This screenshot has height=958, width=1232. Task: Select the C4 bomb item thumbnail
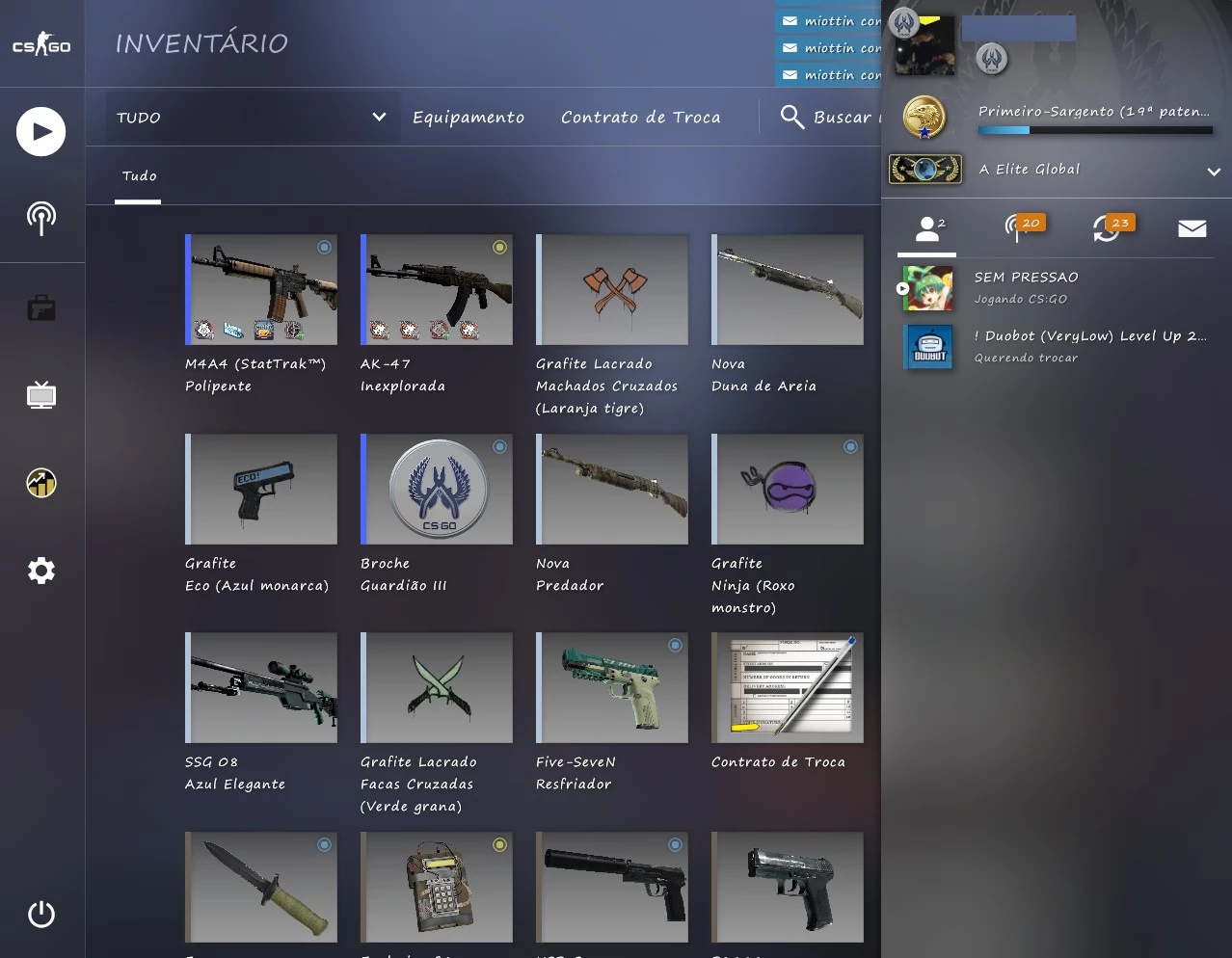coord(437,887)
